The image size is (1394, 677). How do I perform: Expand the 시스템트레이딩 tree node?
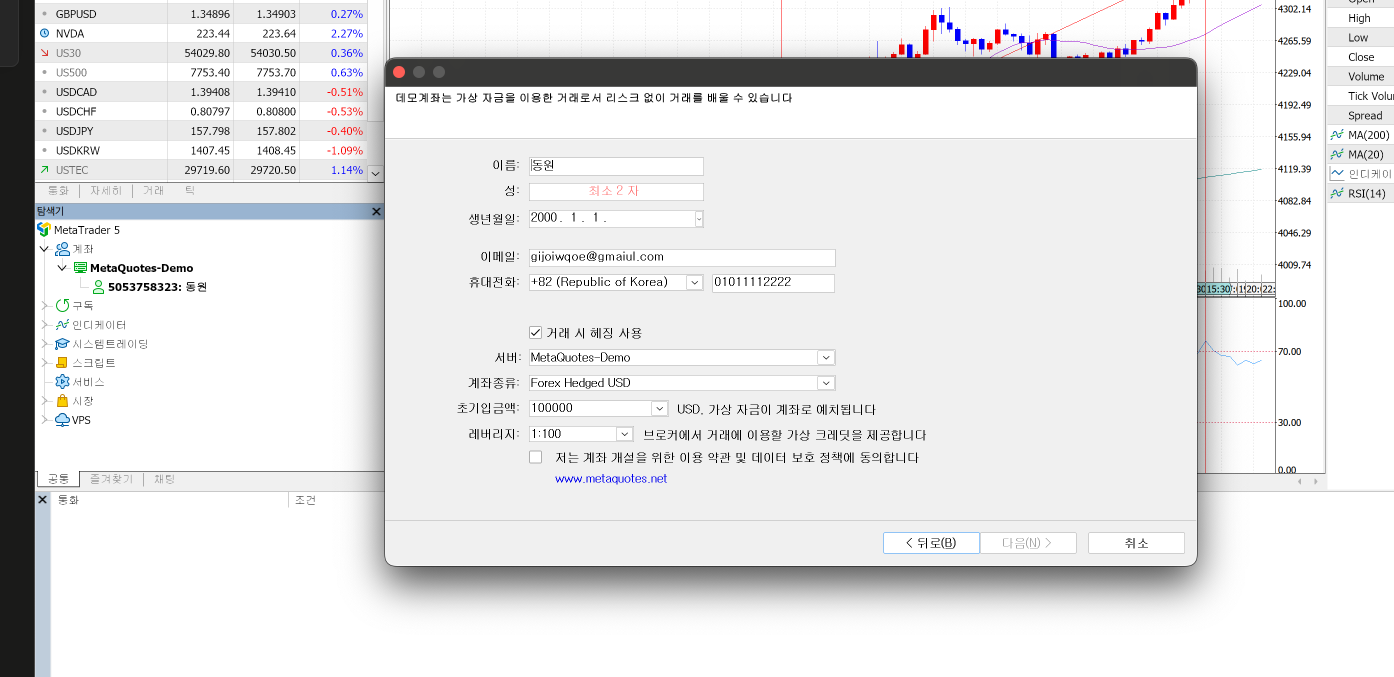(44, 344)
